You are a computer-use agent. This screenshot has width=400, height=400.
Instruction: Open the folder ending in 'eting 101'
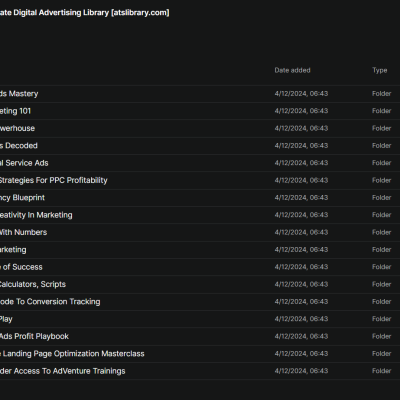pyautogui.click(x=15, y=111)
